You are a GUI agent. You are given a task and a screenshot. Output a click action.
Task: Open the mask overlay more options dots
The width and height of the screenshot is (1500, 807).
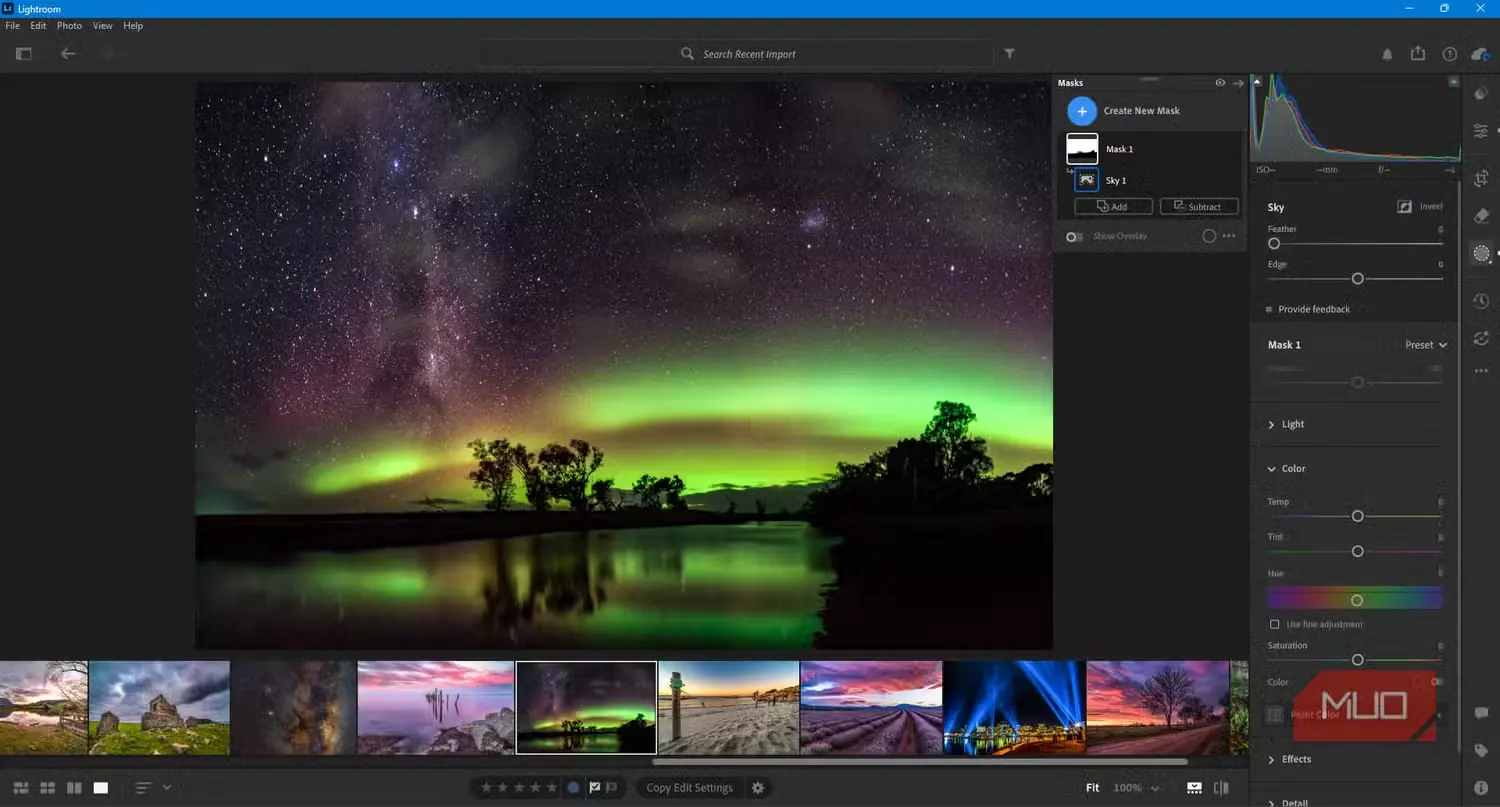1229,236
